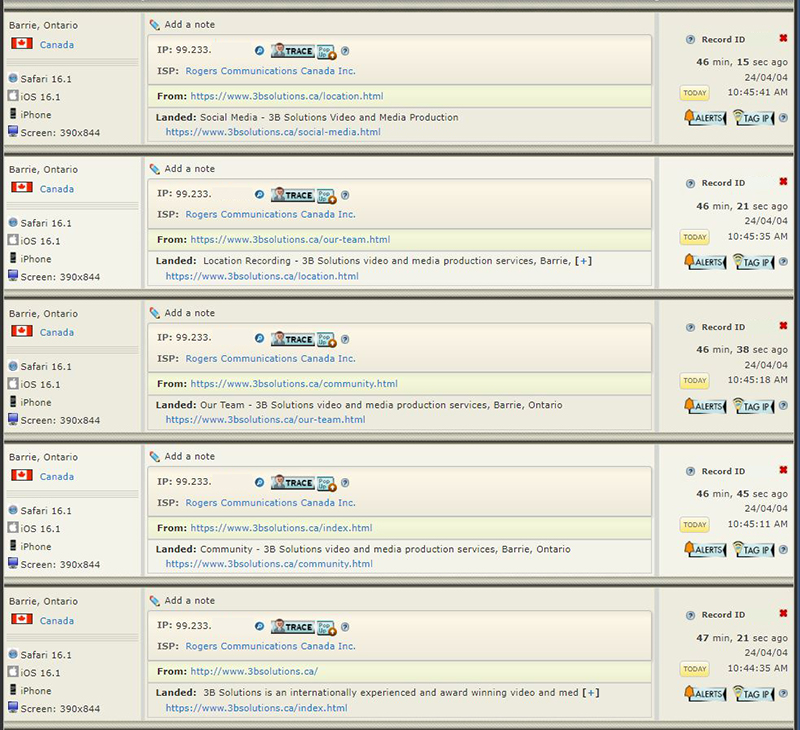This screenshot has width=800, height=730.
Task: Open ALERTS for the 10:45:11 AM record
Action: point(705,549)
